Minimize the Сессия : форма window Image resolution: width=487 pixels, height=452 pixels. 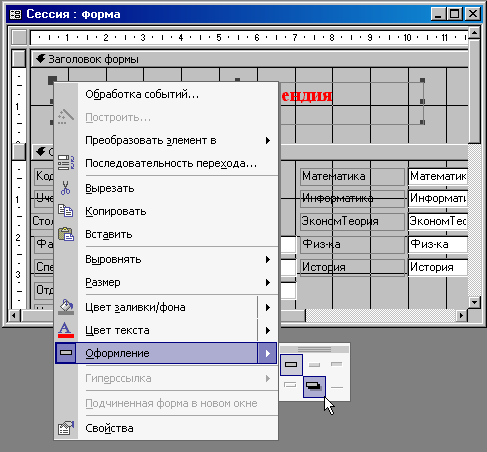click(439, 14)
